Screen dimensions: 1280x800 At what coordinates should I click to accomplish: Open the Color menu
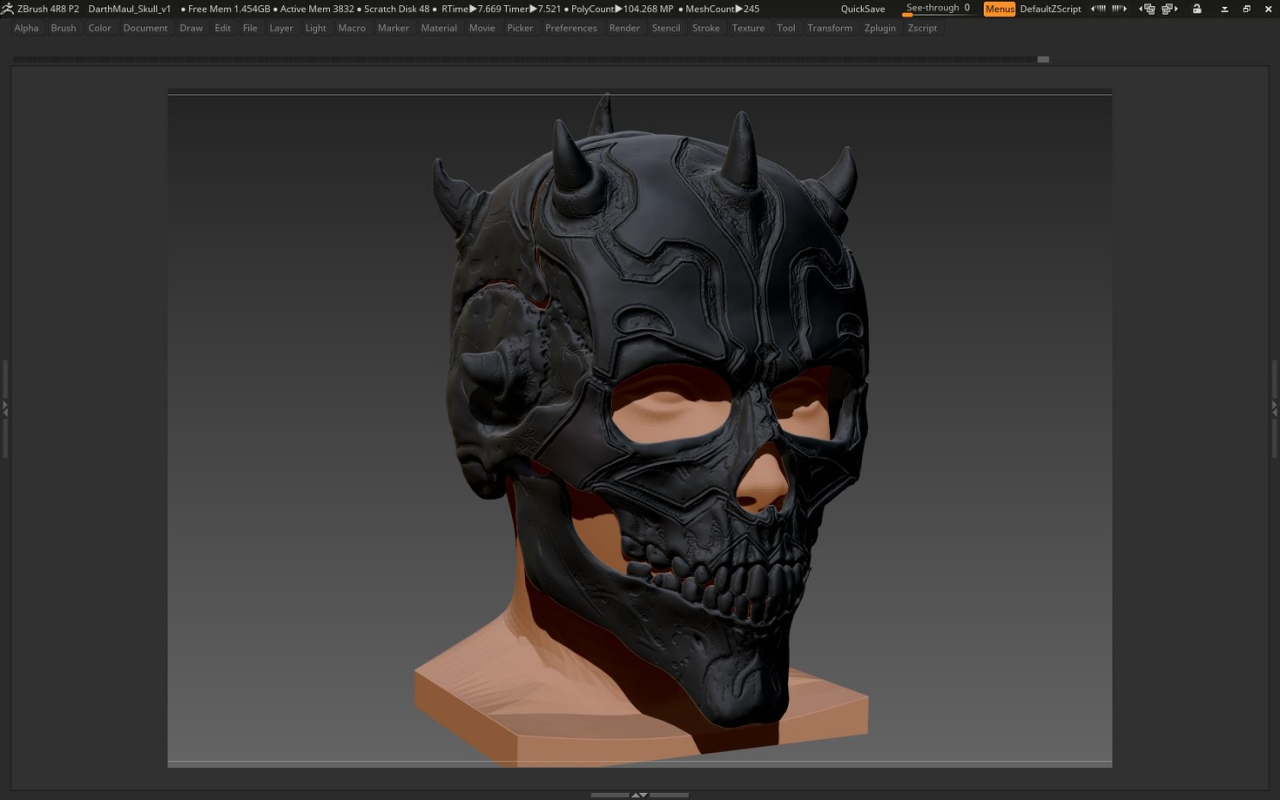coord(100,28)
